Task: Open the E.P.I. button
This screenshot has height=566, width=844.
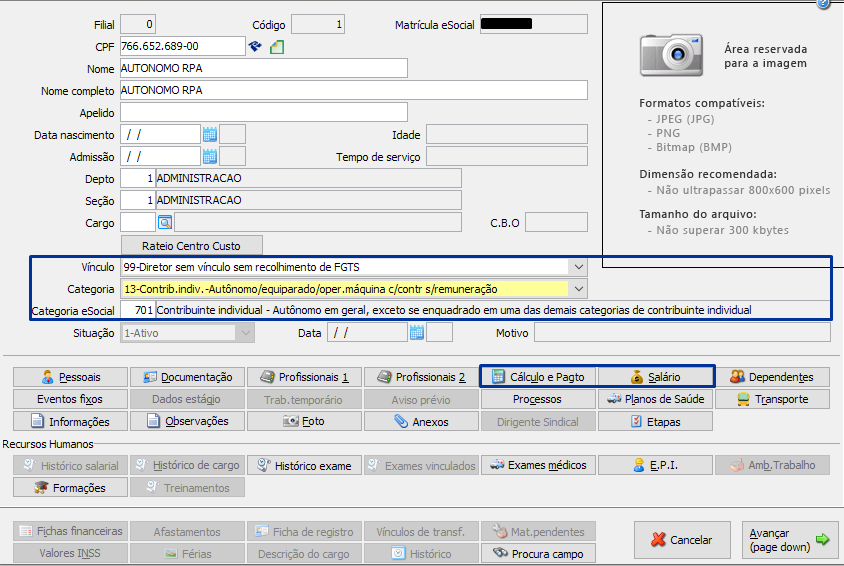Action: click(x=655, y=465)
